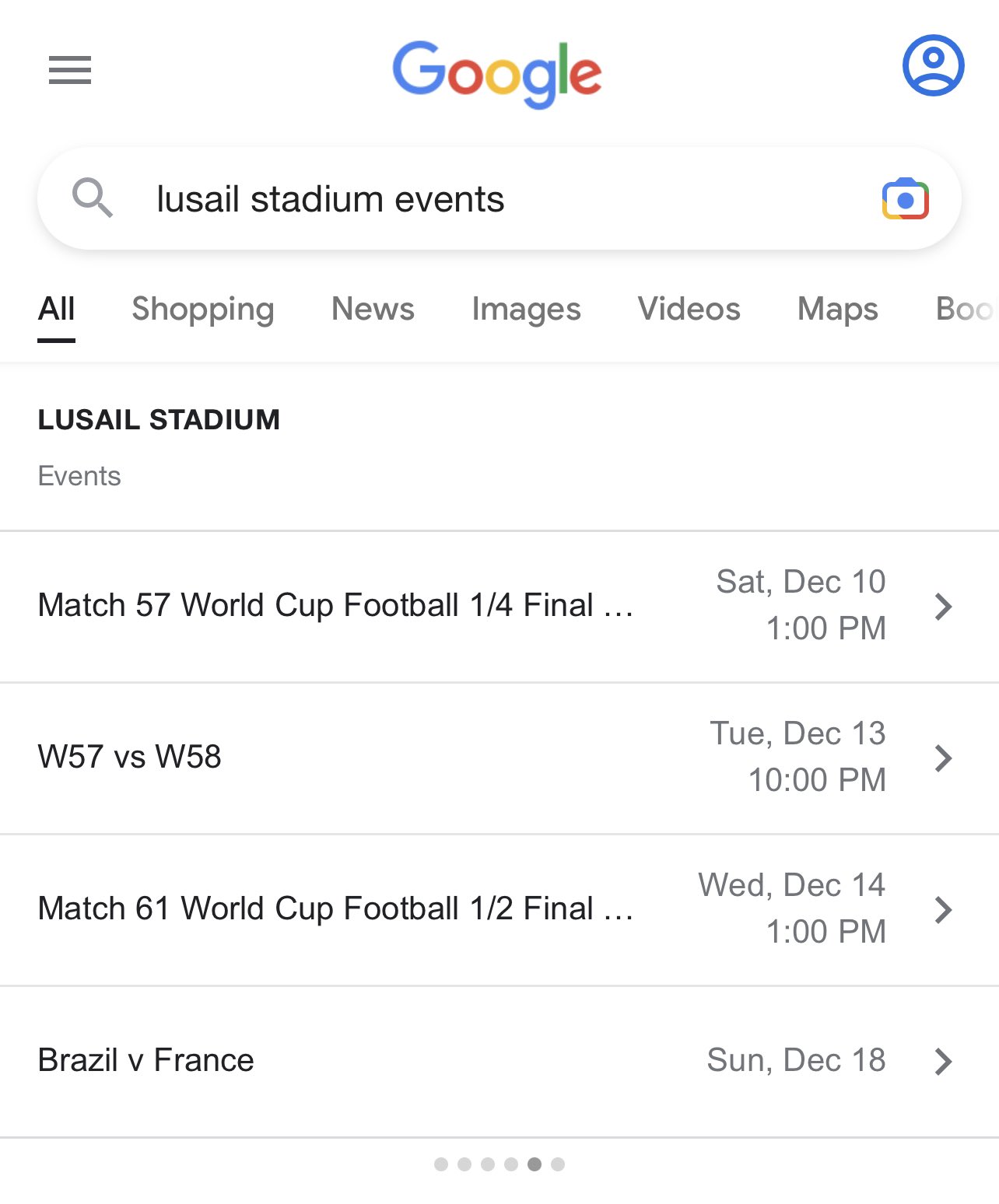Switch to the News tab
The width and height of the screenshot is (999, 1204).
click(x=373, y=310)
